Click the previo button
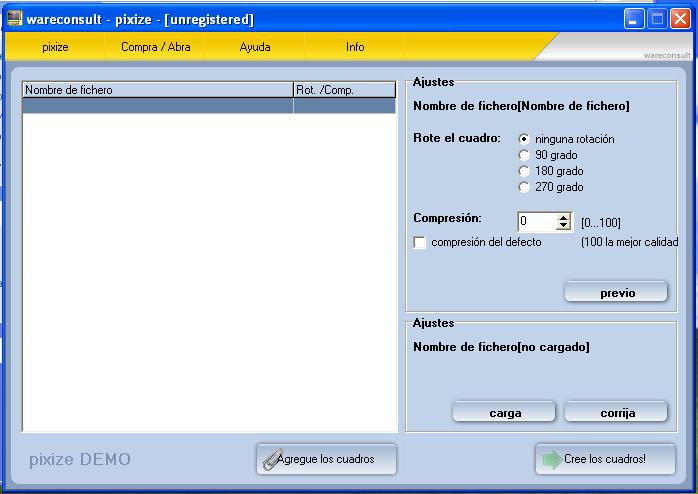The image size is (698, 494). coord(616,292)
